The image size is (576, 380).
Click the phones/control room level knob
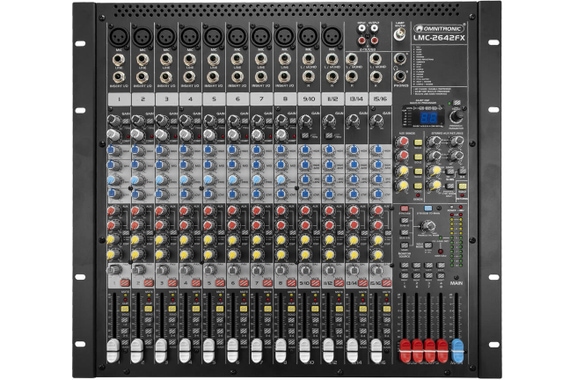point(428,226)
